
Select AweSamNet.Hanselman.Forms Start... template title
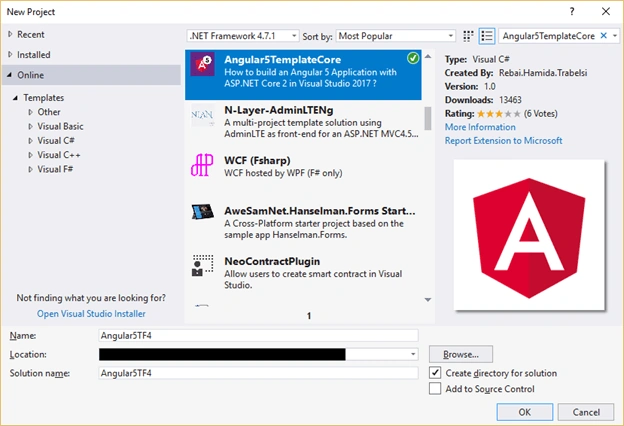320,211
